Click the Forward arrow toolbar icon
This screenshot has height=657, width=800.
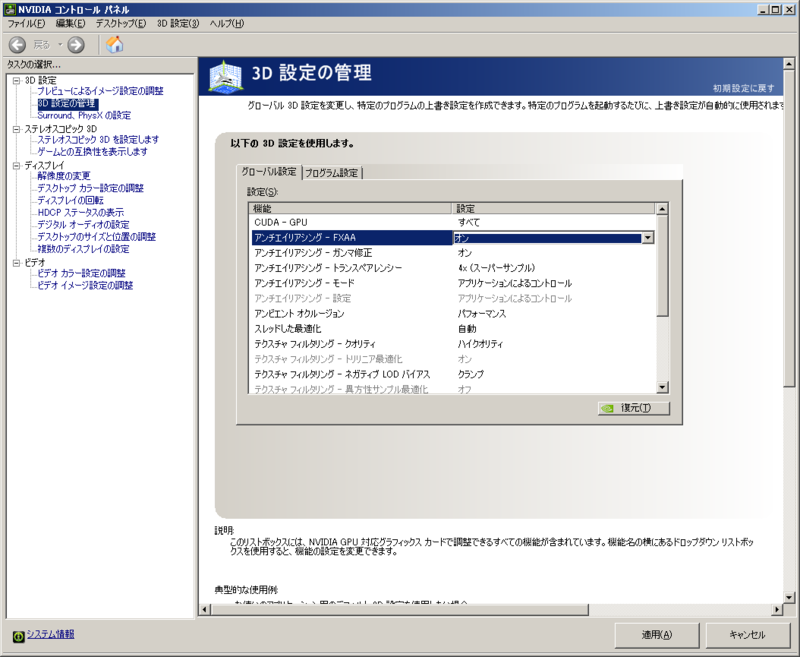pos(76,45)
